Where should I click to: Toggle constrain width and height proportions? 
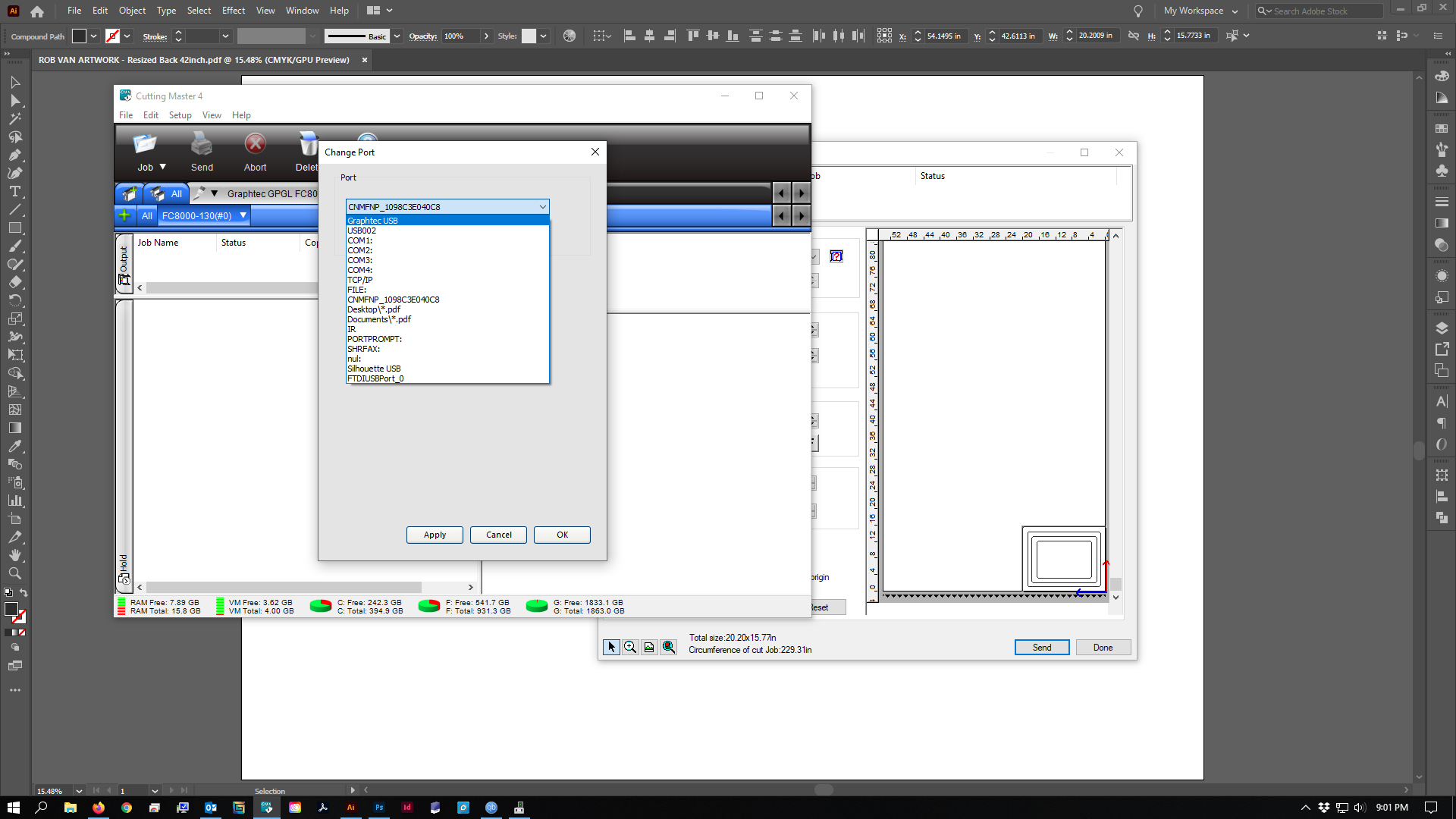[x=1134, y=36]
